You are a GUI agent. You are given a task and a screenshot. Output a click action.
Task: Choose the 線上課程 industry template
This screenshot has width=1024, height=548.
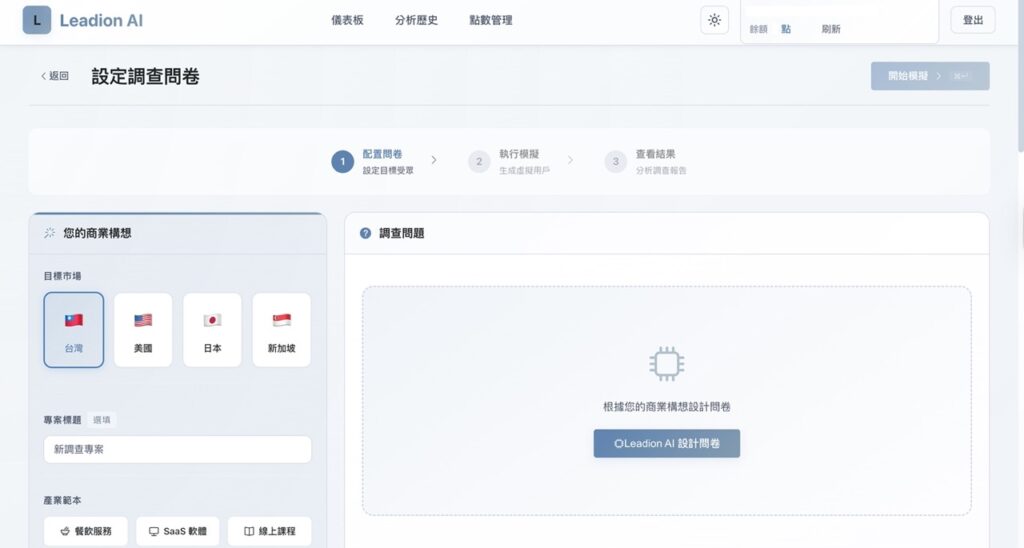(x=270, y=531)
